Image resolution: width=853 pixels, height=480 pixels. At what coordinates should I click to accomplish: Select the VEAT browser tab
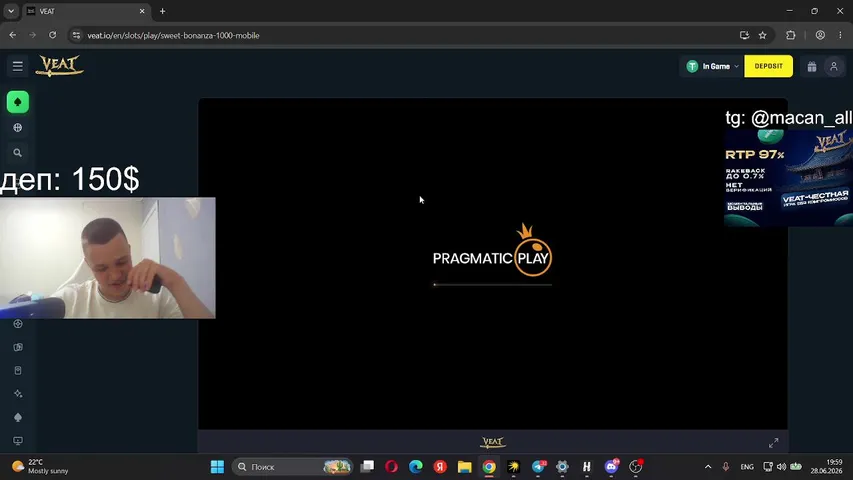[86, 11]
